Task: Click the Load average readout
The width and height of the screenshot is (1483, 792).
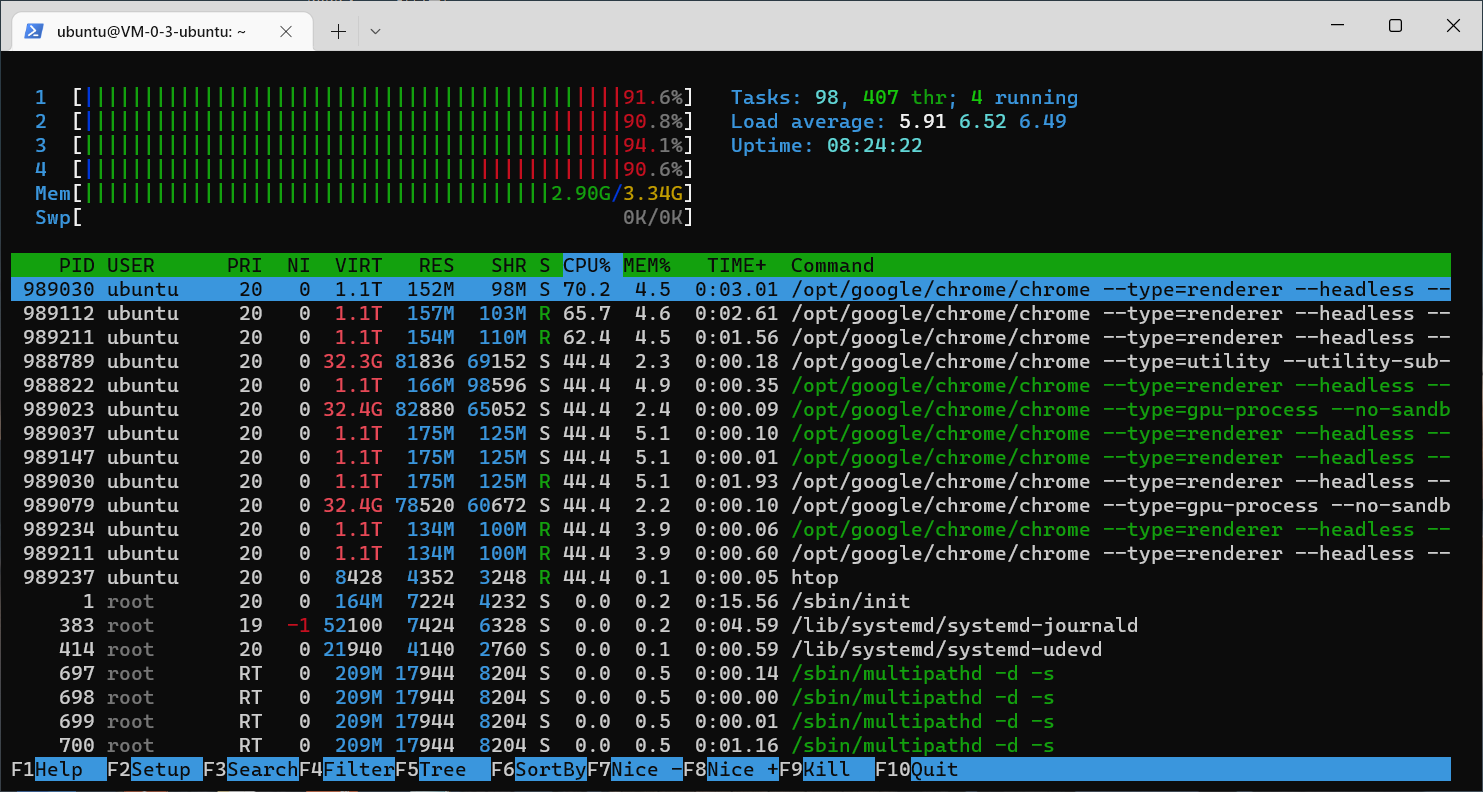Action: click(898, 121)
